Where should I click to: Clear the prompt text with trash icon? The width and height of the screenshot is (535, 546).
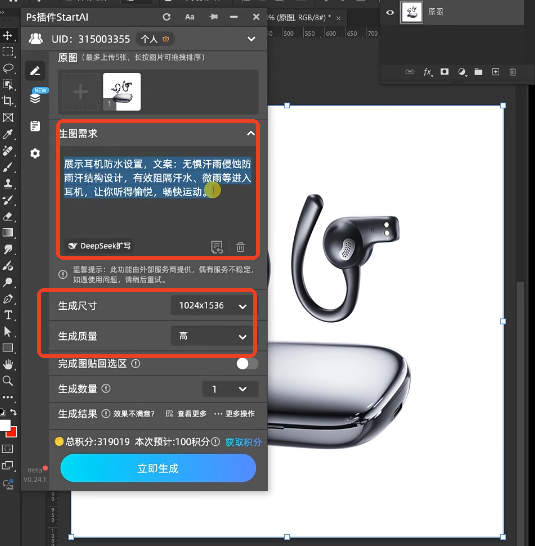240,247
